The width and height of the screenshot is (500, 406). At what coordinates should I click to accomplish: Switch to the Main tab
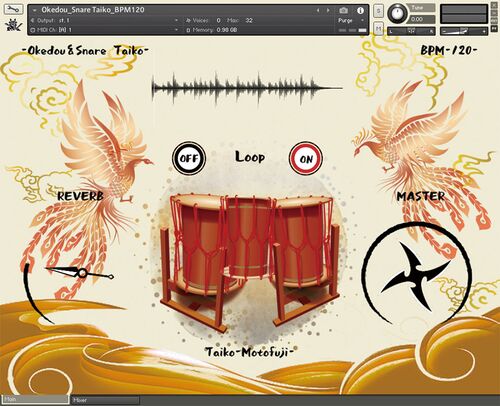(x=35, y=400)
